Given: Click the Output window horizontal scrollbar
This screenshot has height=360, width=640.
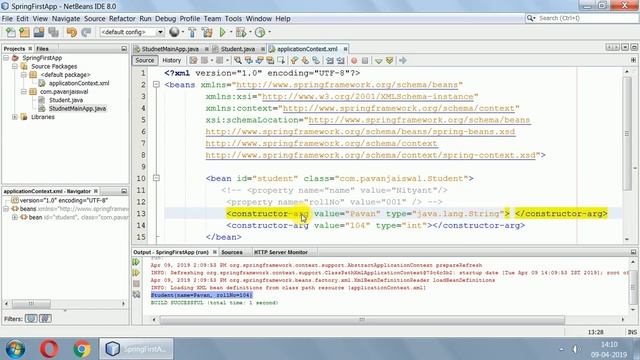Looking at the screenshot, I should pyautogui.click(x=362, y=320).
